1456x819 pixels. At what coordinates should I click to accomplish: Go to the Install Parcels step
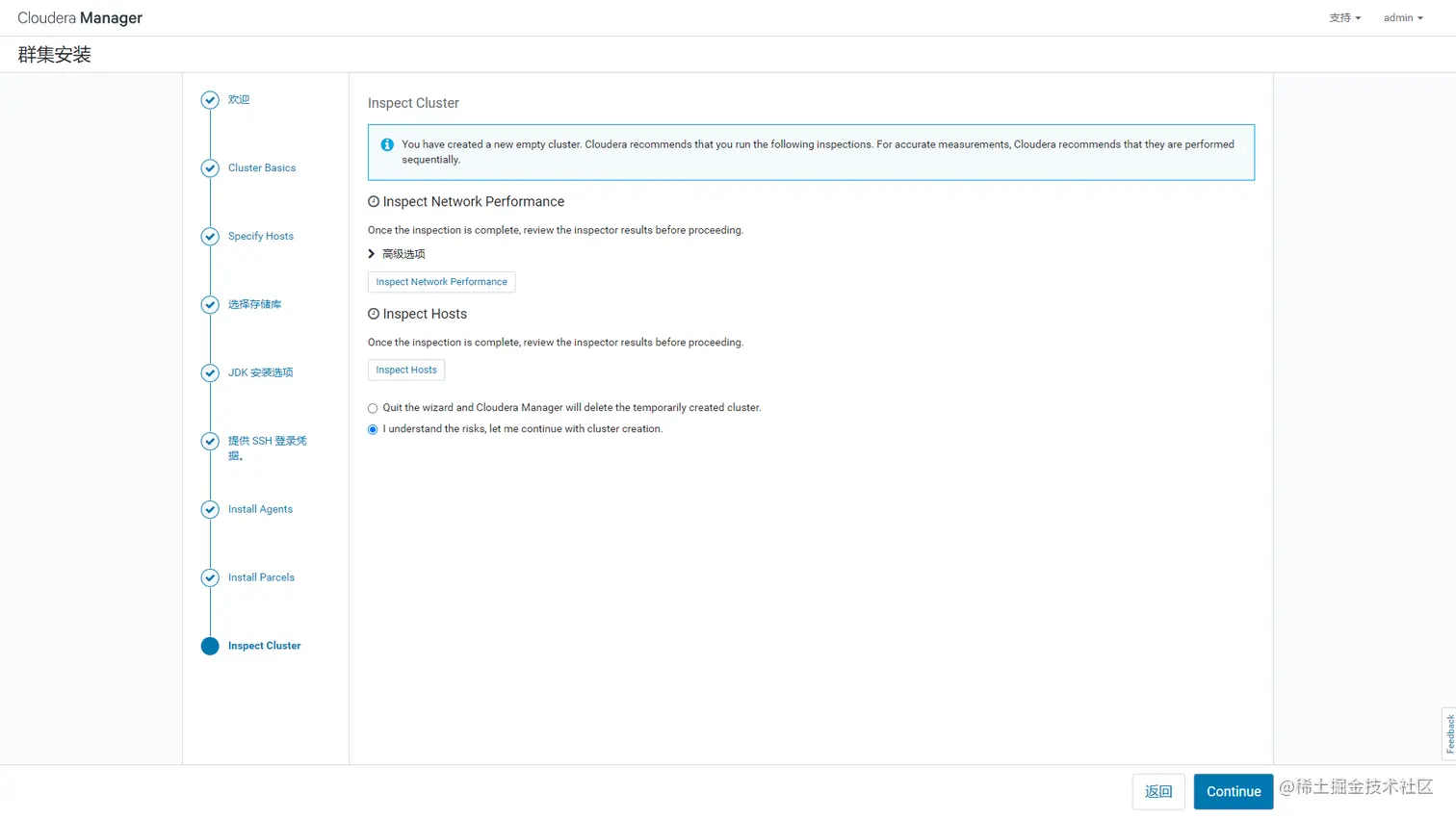(x=261, y=578)
